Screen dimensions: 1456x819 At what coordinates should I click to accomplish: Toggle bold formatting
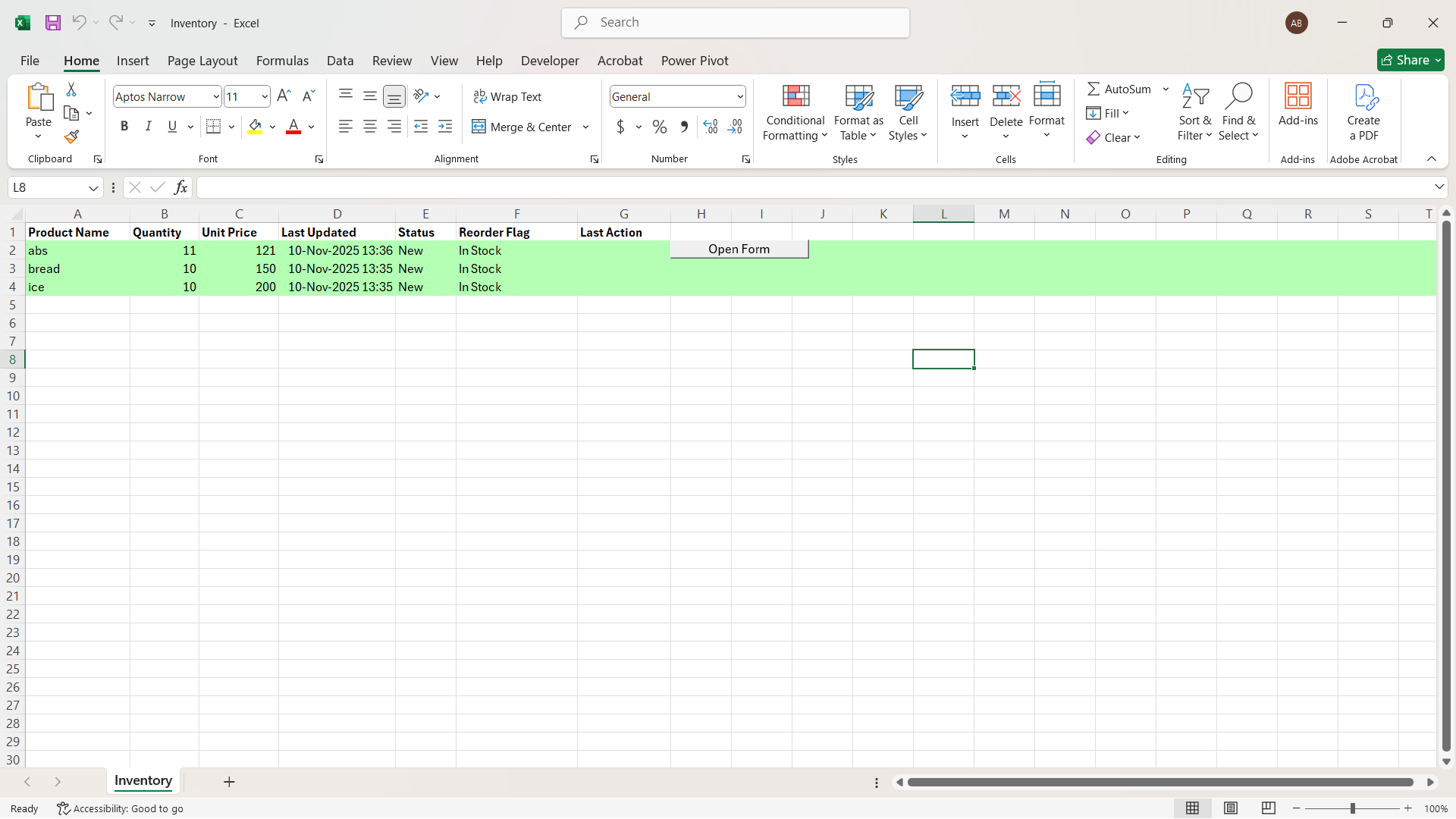[x=124, y=127]
